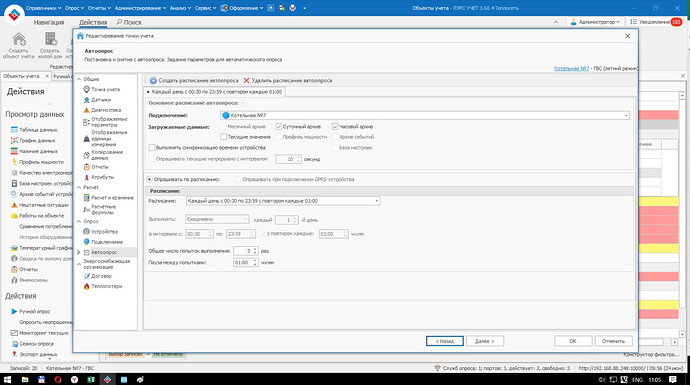Click the Отменить button
The width and height of the screenshot is (690, 385).
613,341
